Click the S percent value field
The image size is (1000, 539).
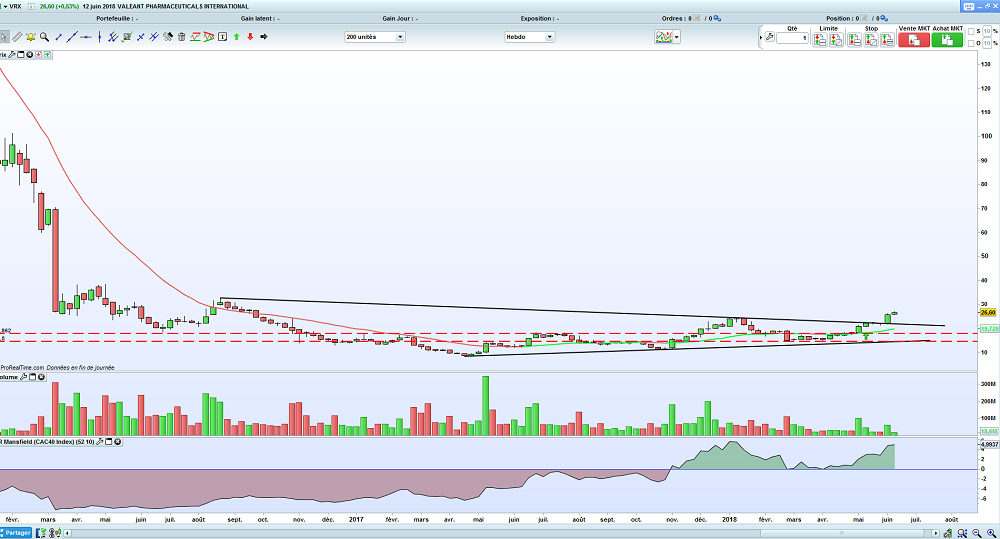(x=987, y=31)
